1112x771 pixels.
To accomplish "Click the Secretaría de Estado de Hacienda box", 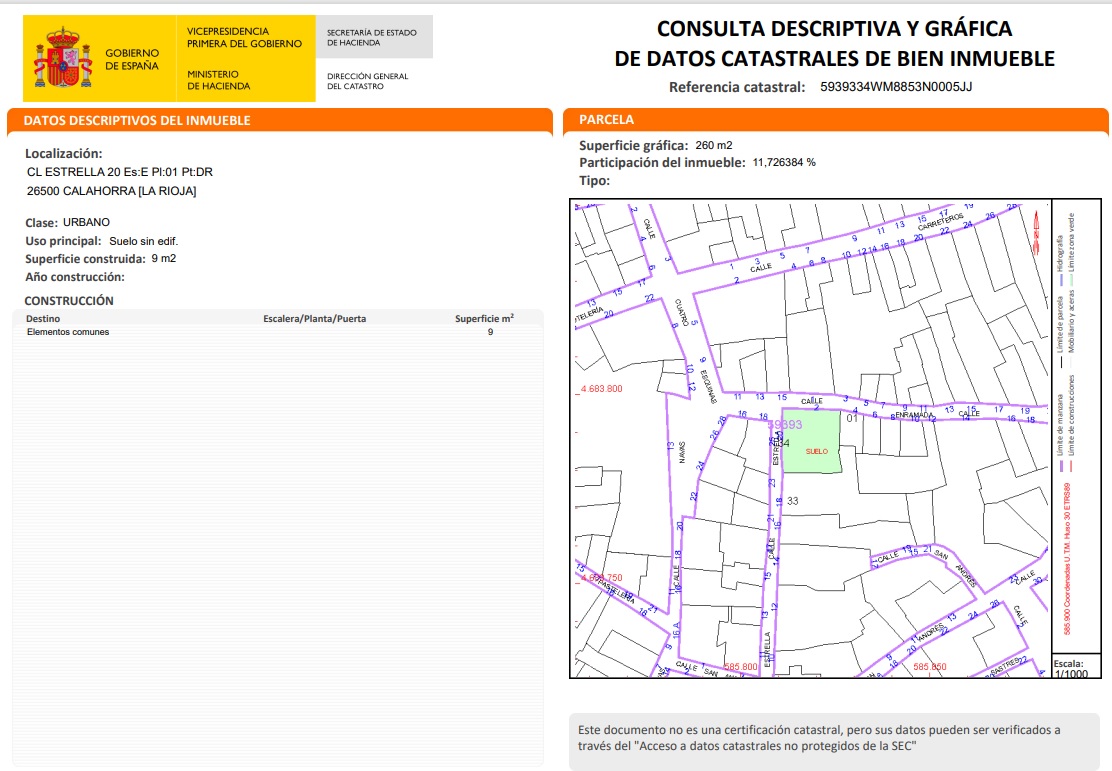I will click(373, 38).
